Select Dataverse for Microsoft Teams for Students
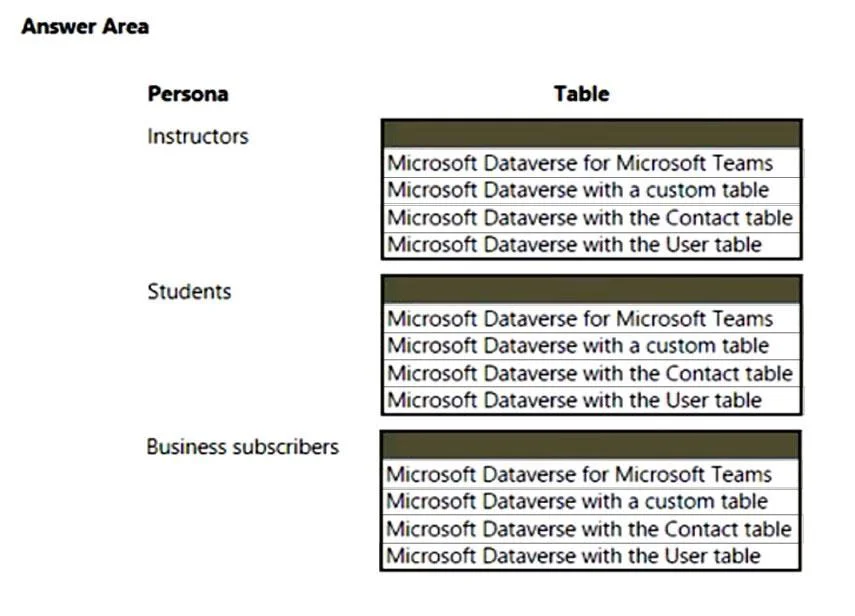The image size is (855, 616). point(592,318)
